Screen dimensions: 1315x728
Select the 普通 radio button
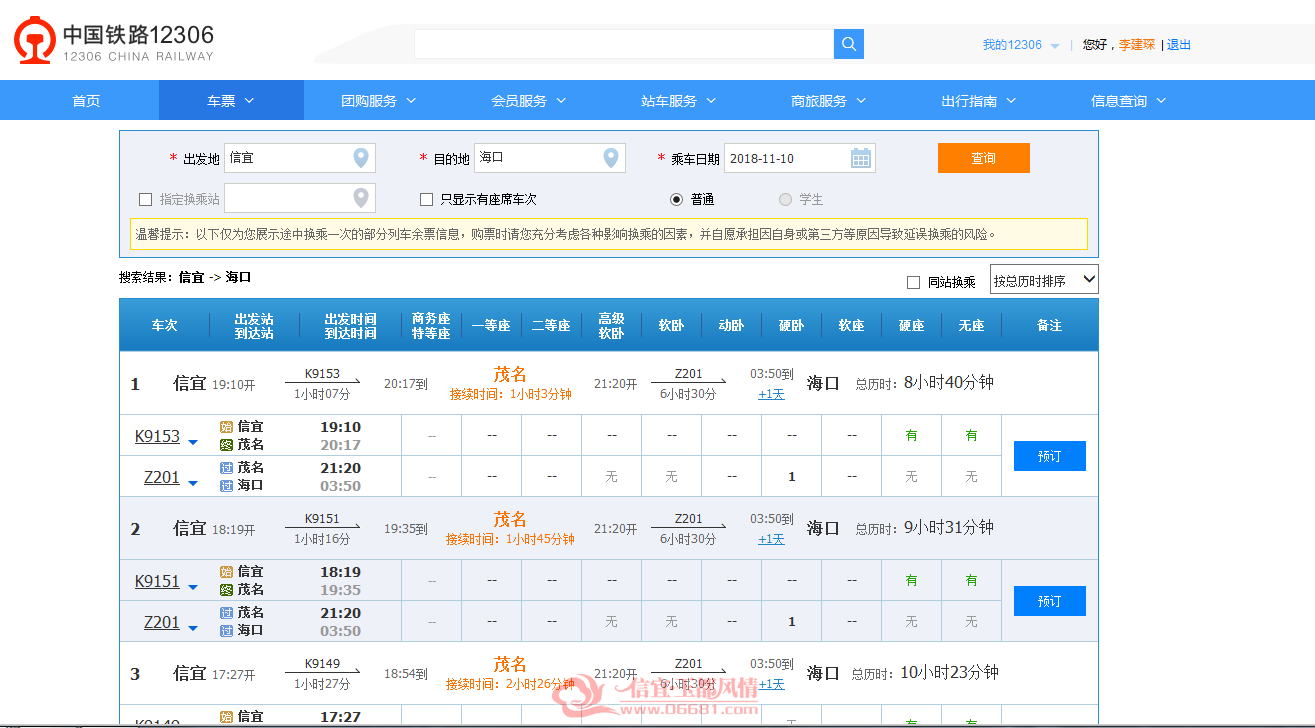pos(677,199)
